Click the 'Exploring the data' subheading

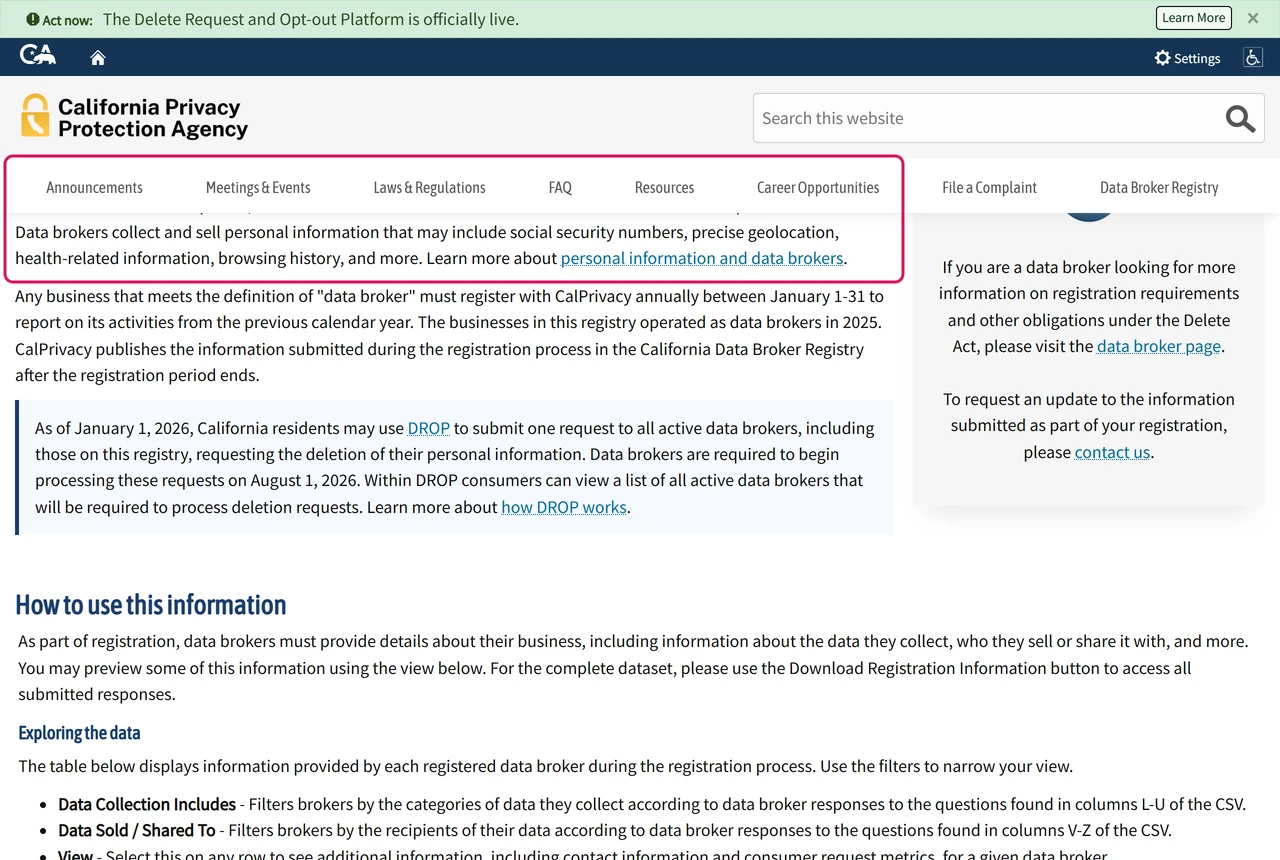click(79, 733)
